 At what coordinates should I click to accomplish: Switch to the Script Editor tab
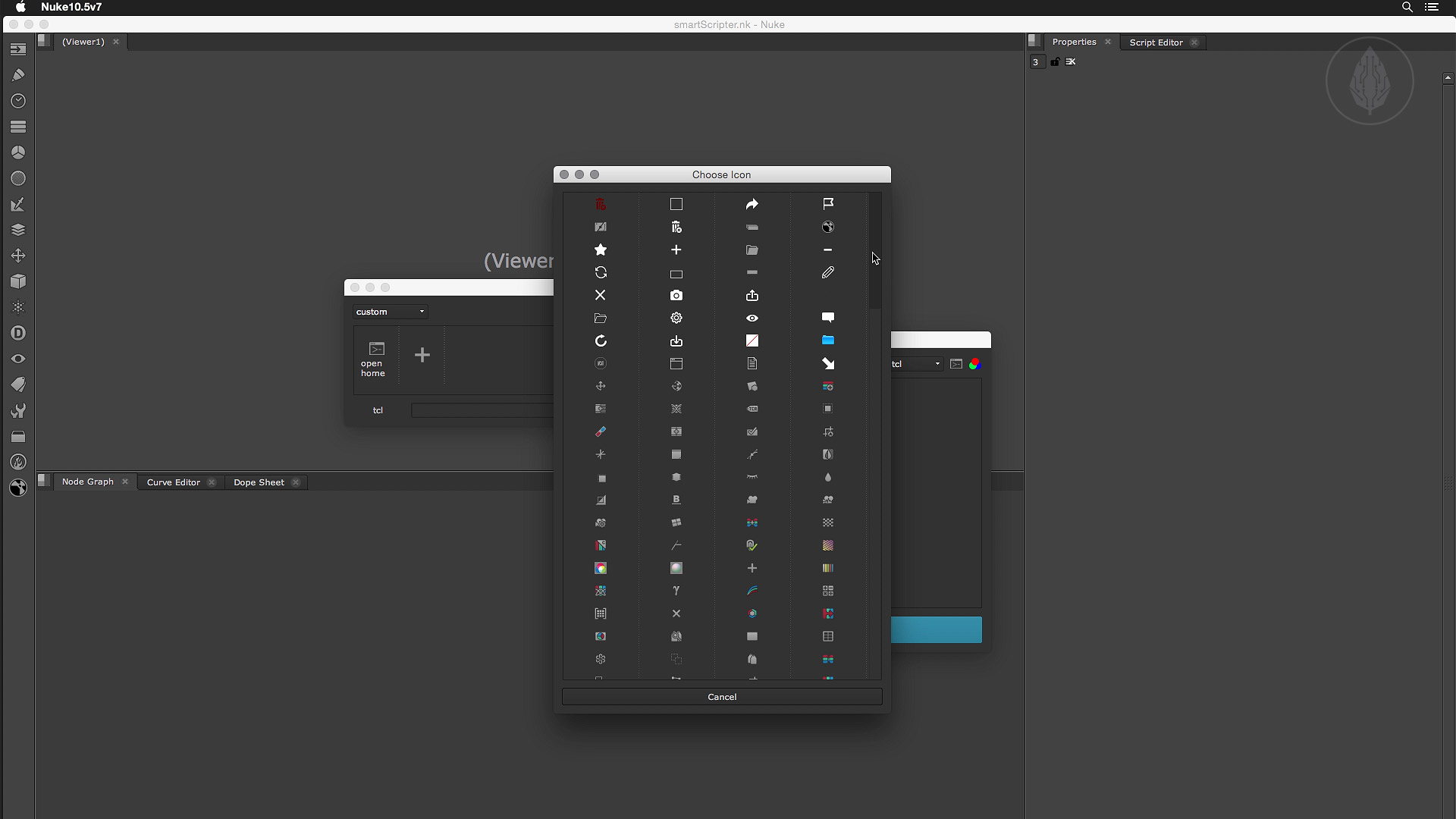(1156, 42)
